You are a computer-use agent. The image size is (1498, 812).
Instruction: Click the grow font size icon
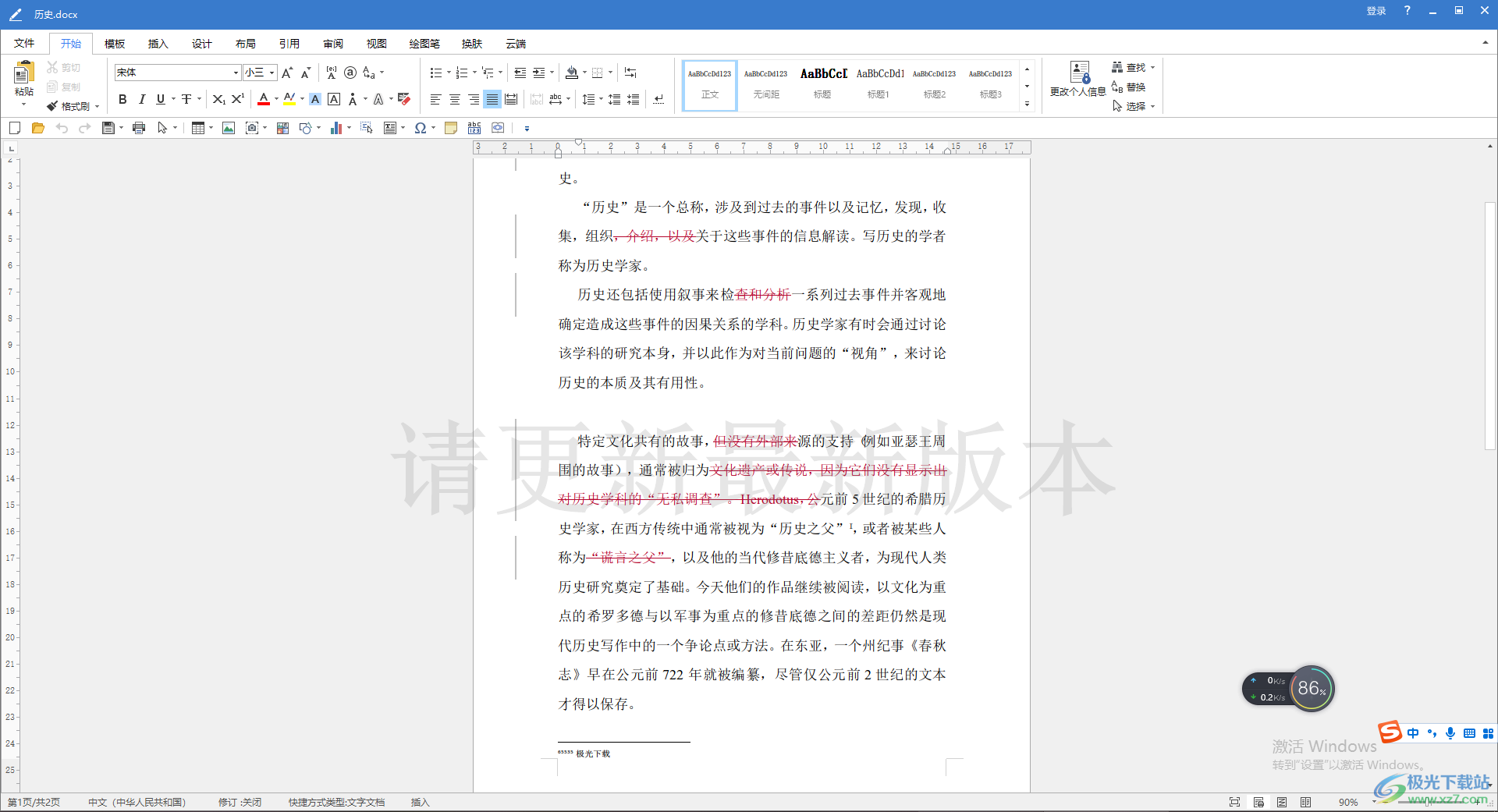point(287,73)
